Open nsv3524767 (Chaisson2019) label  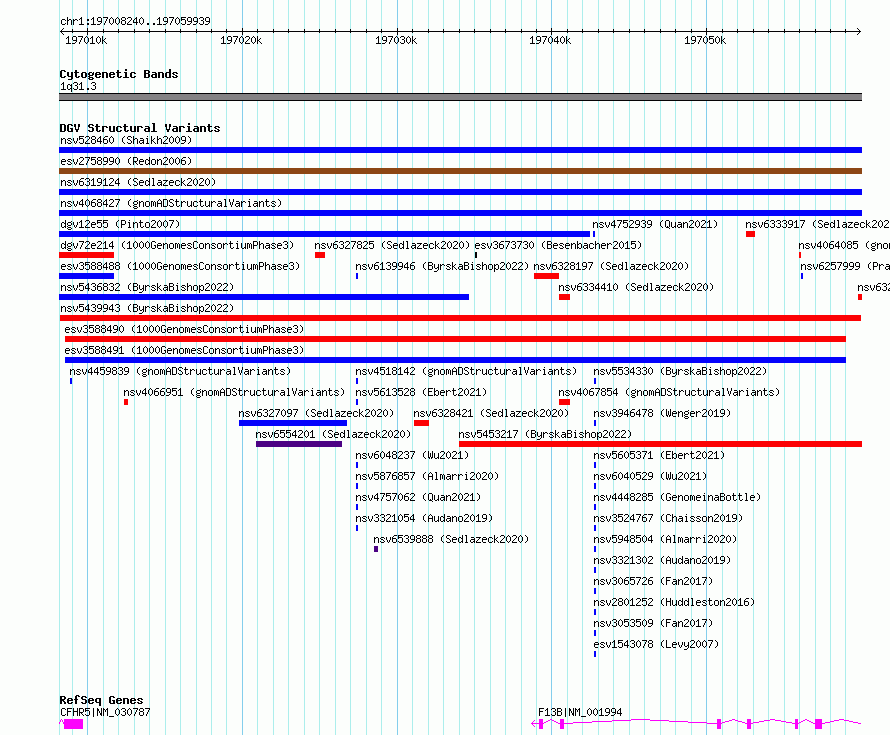tap(668, 518)
